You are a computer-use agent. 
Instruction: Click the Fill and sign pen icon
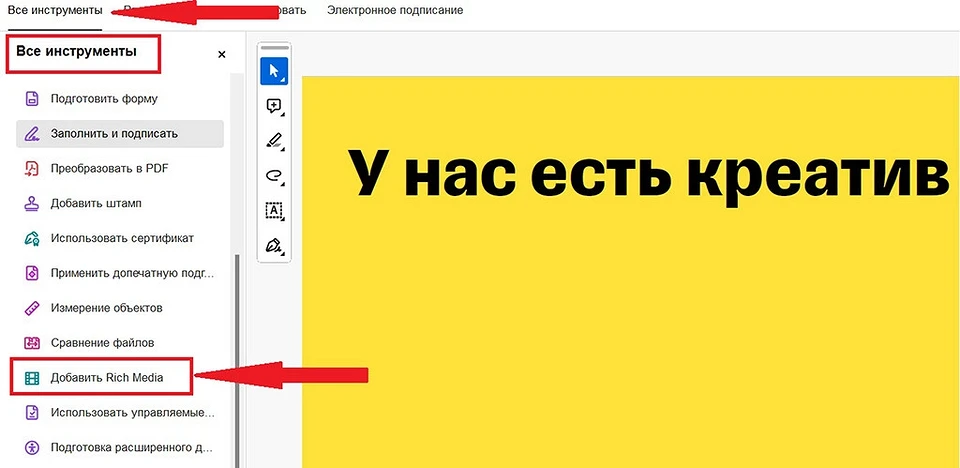click(x=32, y=134)
